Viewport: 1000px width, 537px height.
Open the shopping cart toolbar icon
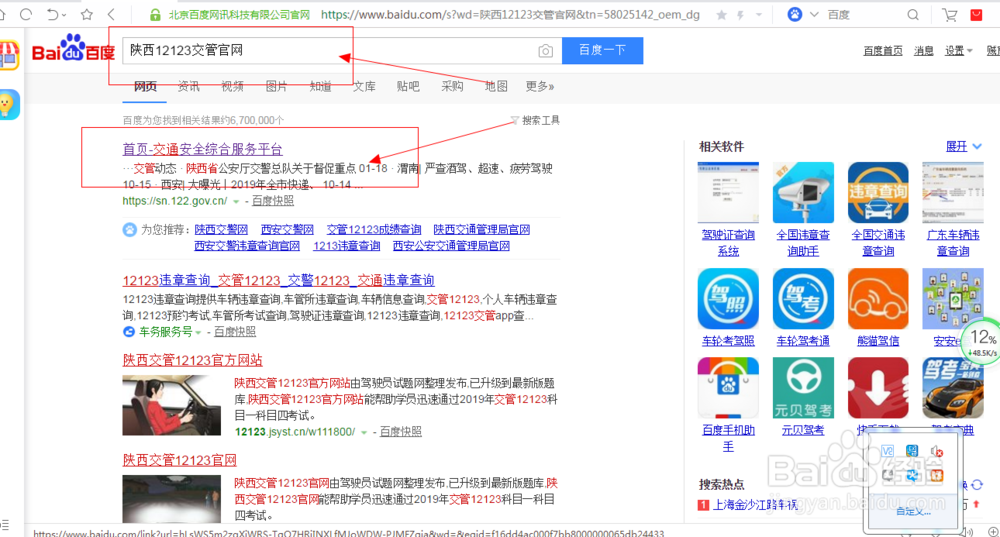click(950, 15)
